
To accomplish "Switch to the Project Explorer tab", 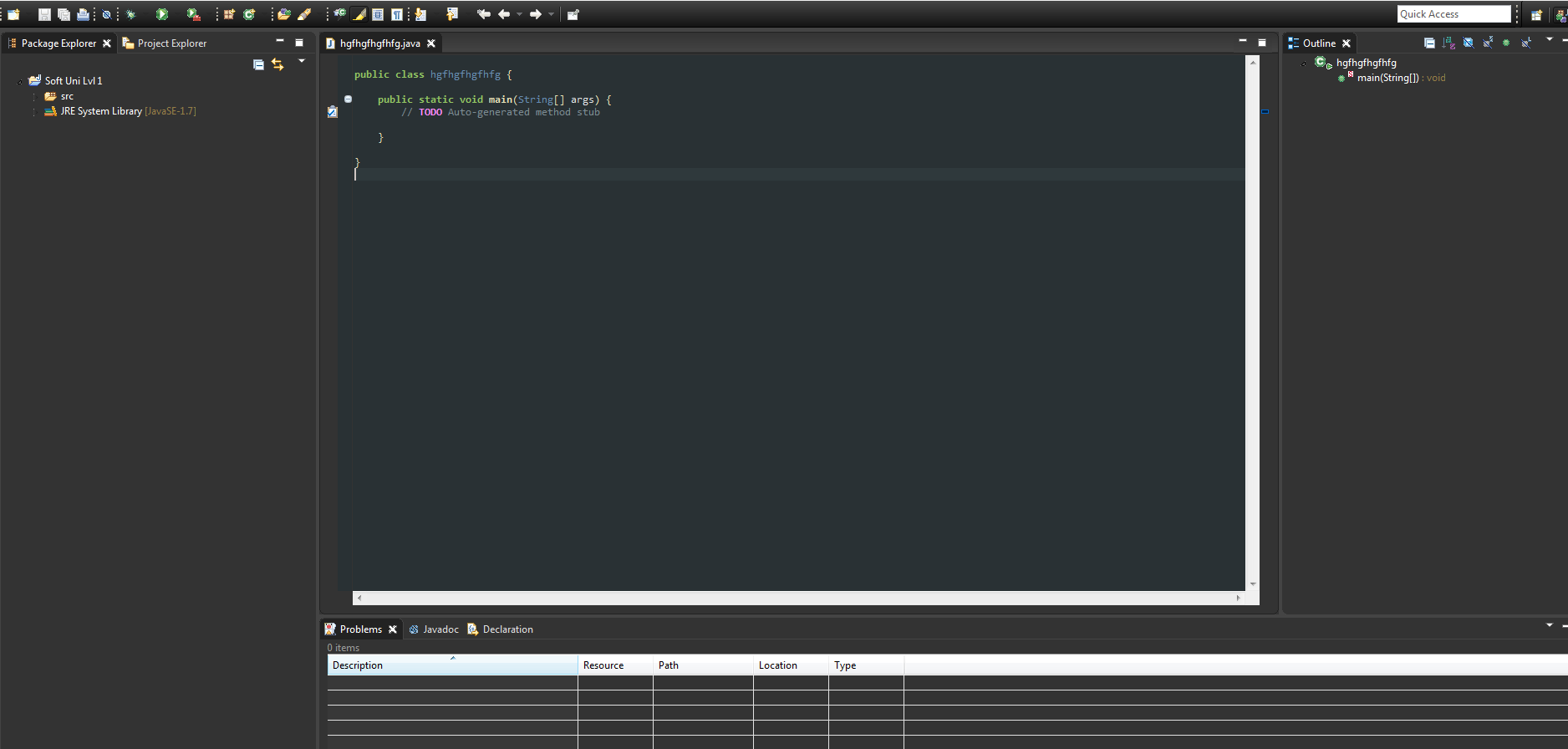I will pyautogui.click(x=165, y=43).
